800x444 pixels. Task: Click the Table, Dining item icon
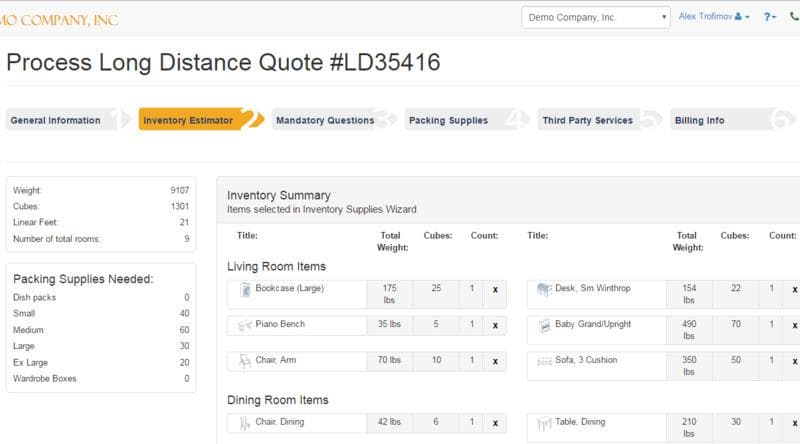point(544,423)
